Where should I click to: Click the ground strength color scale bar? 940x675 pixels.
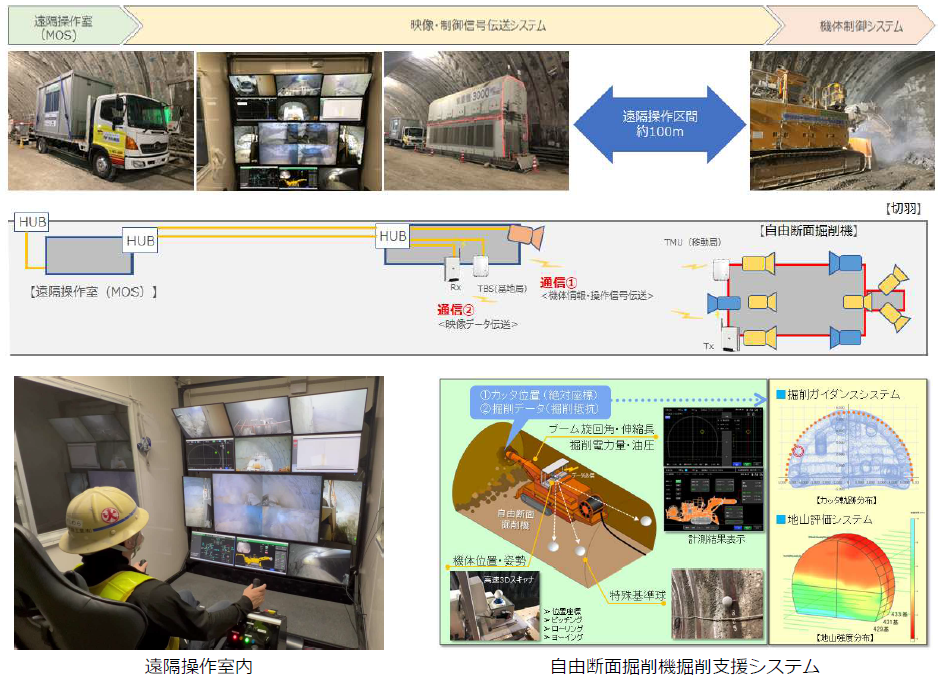coord(912,578)
